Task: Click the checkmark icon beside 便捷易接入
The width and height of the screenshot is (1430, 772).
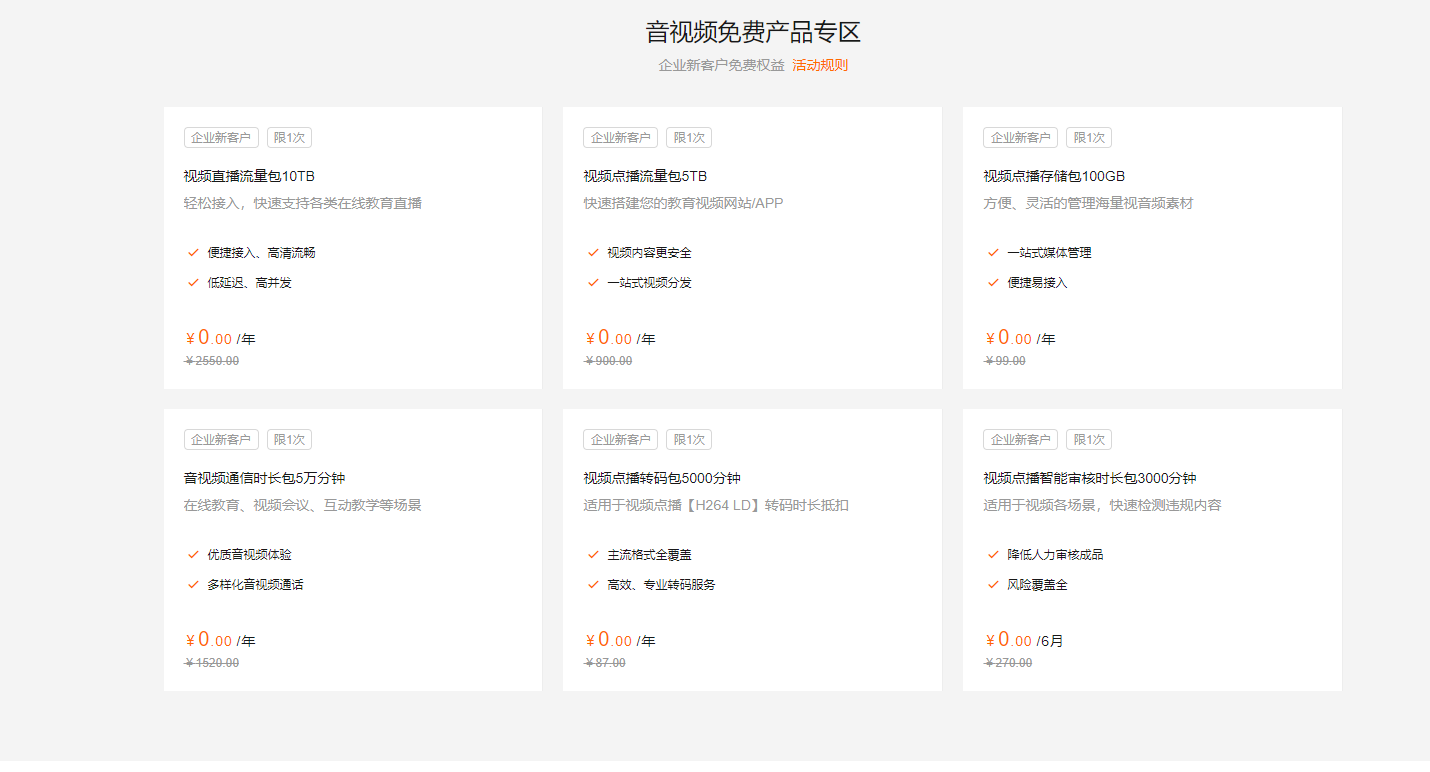Action: click(993, 283)
